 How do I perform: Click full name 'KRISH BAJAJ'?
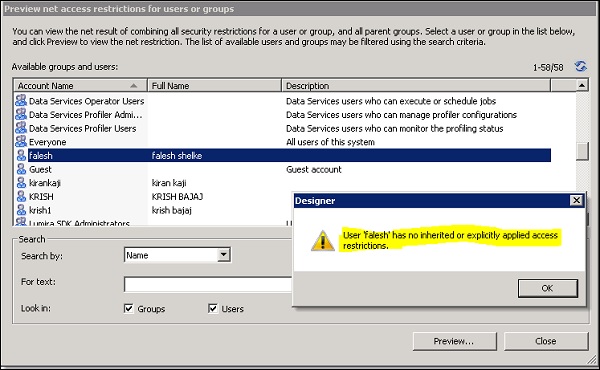pos(177,197)
